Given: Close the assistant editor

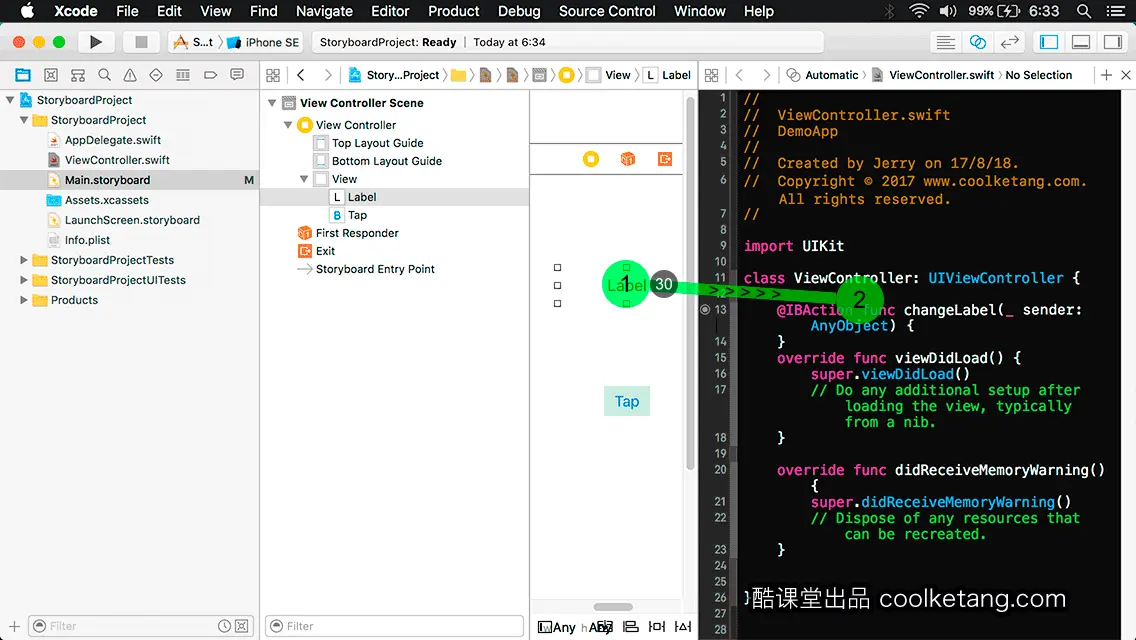Looking at the screenshot, I should (x=1126, y=75).
